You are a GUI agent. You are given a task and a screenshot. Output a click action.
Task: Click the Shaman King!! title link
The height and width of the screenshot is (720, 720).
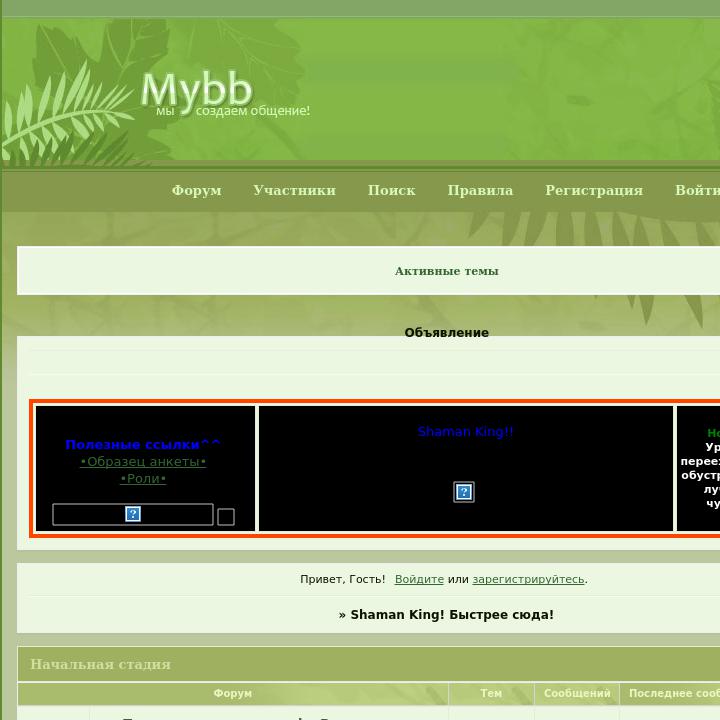coord(465,431)
